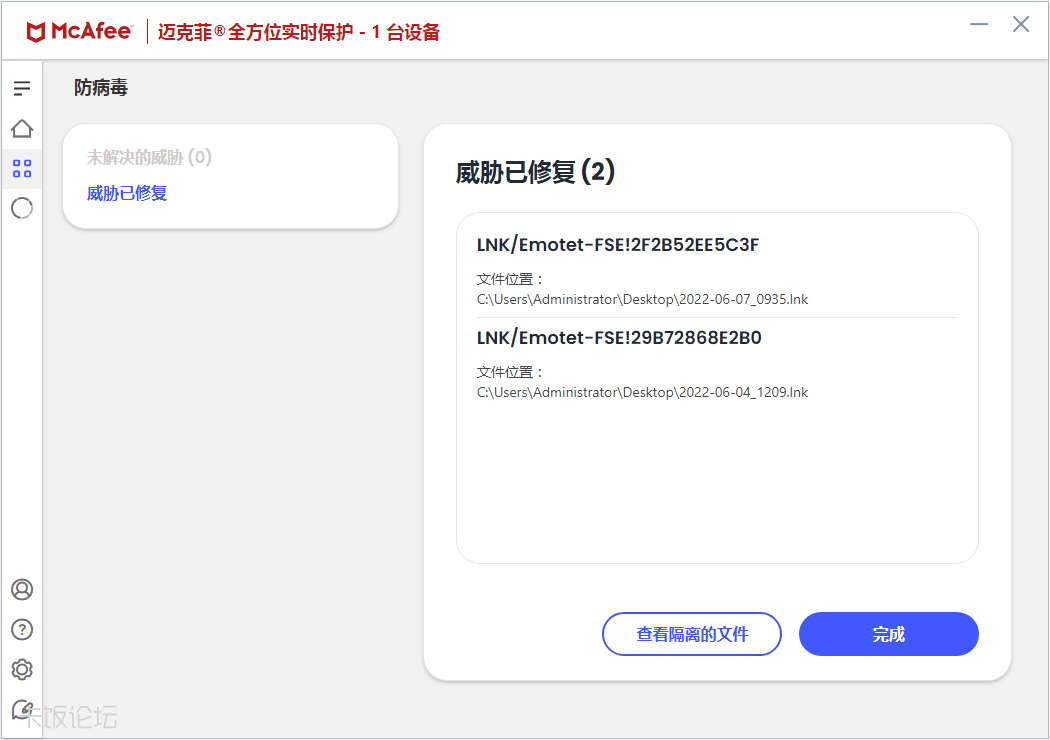1050x740 pixels.
Task: Select 未解决的威胁 (0) tab
Action: (149, 157)
